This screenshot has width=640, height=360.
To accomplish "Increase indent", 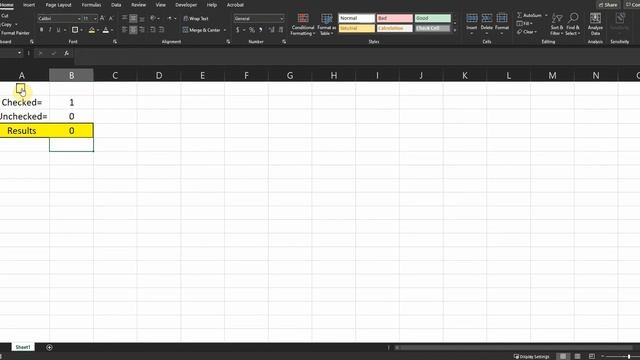I will coord(161,30).
